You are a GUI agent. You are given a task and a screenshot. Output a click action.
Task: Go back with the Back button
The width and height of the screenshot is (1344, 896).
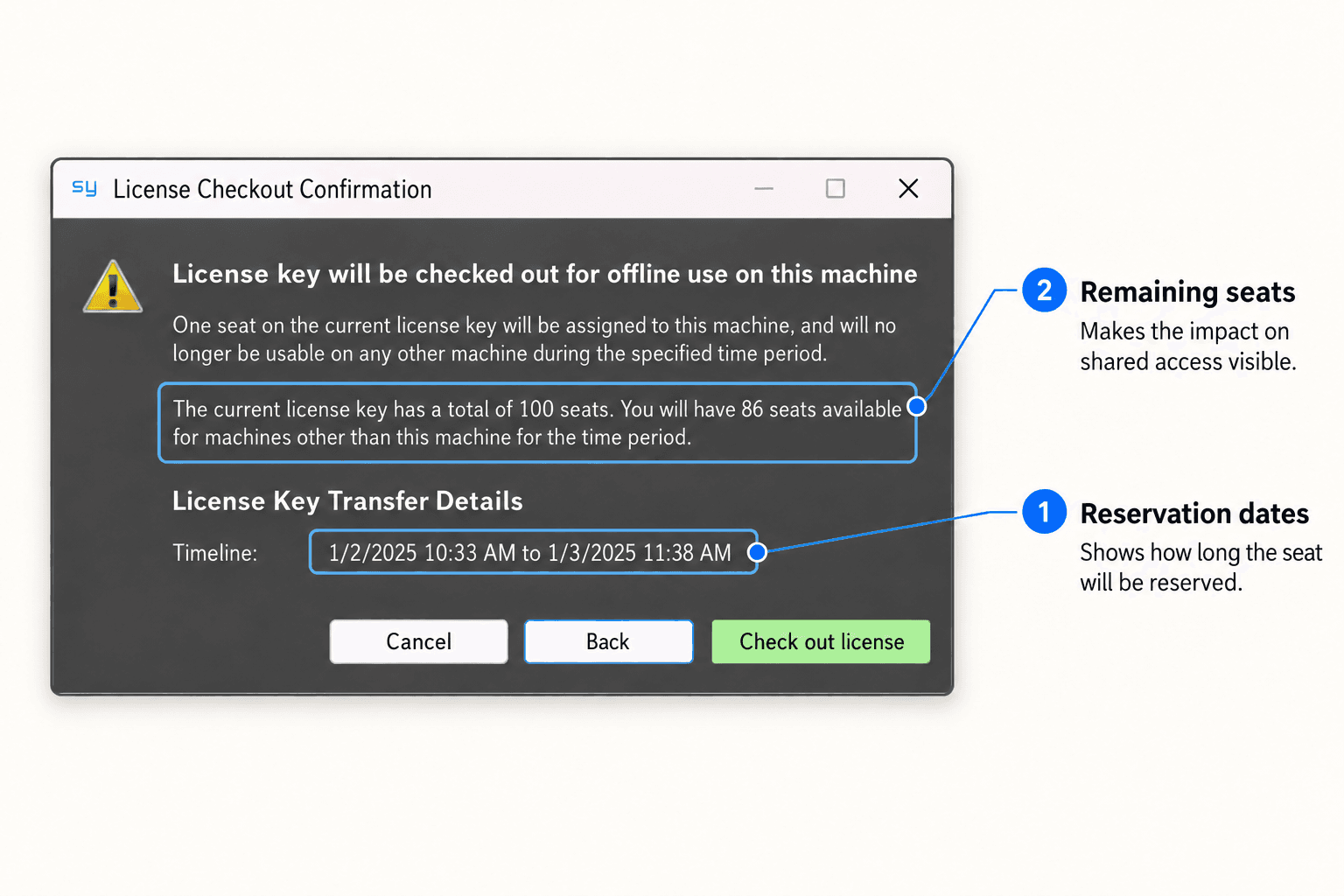[x=608, y=641]
